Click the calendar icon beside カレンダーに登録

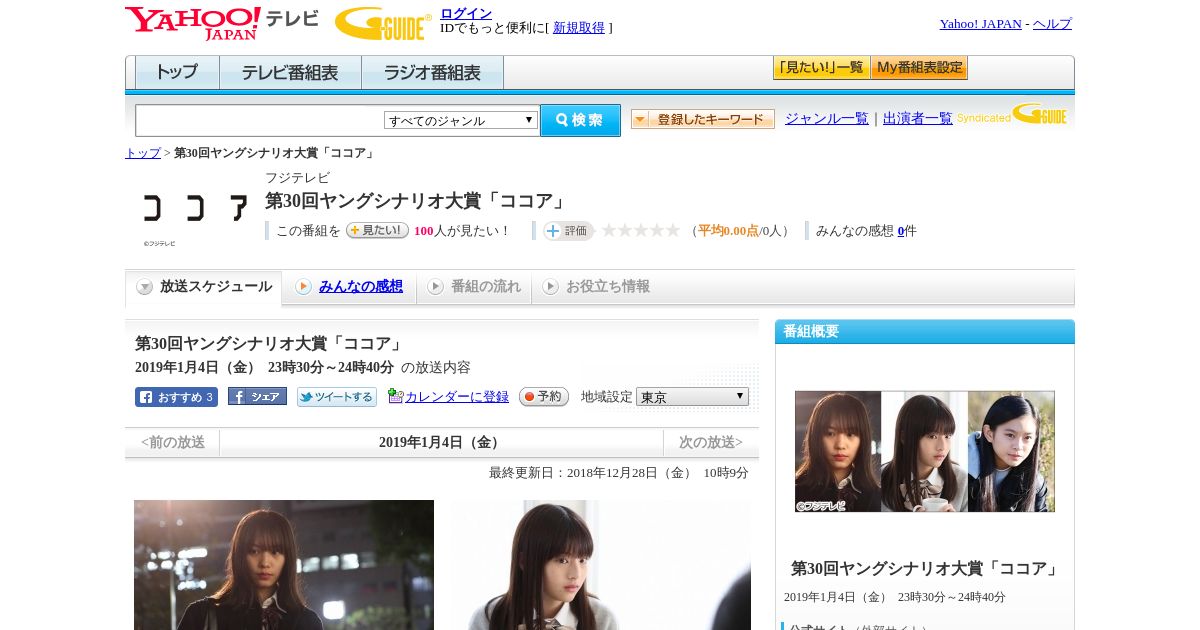tap(395, 396)
